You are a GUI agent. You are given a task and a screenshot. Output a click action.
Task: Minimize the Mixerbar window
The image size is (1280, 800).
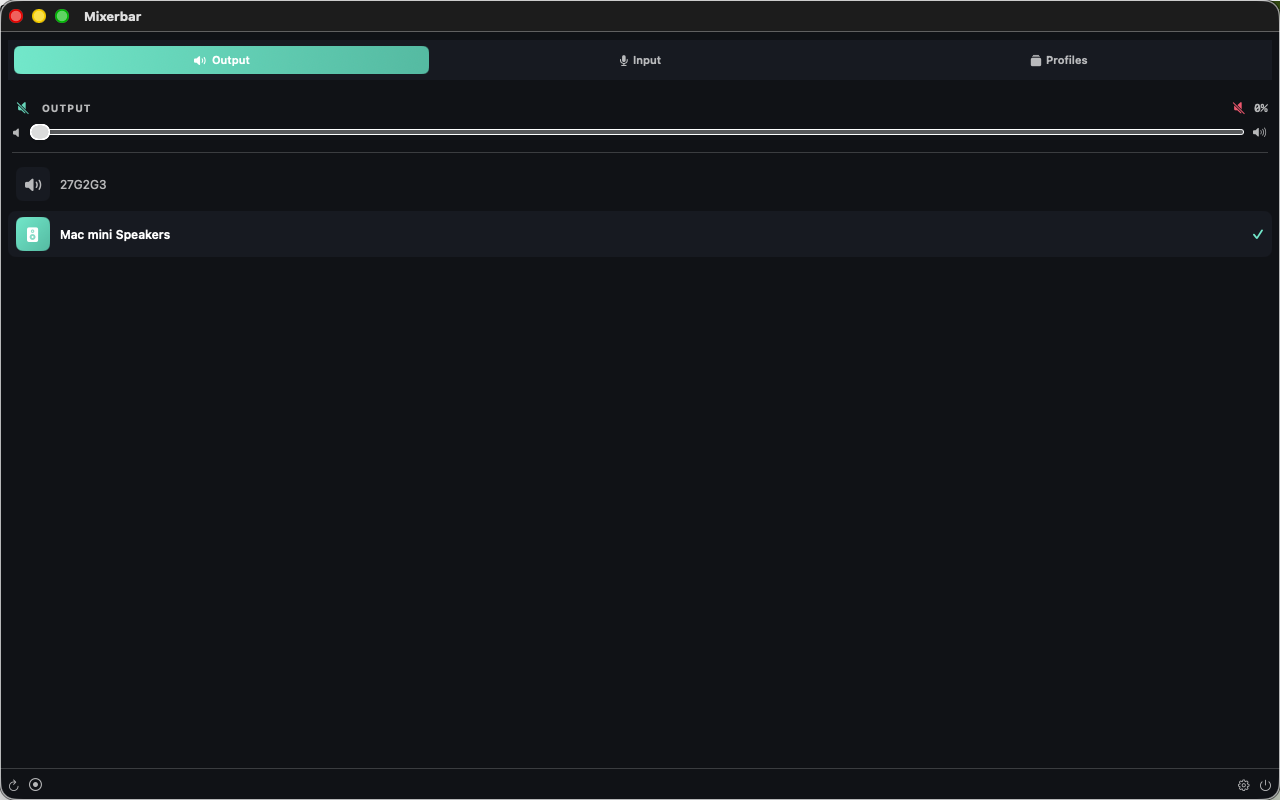[x=39, y=16]
